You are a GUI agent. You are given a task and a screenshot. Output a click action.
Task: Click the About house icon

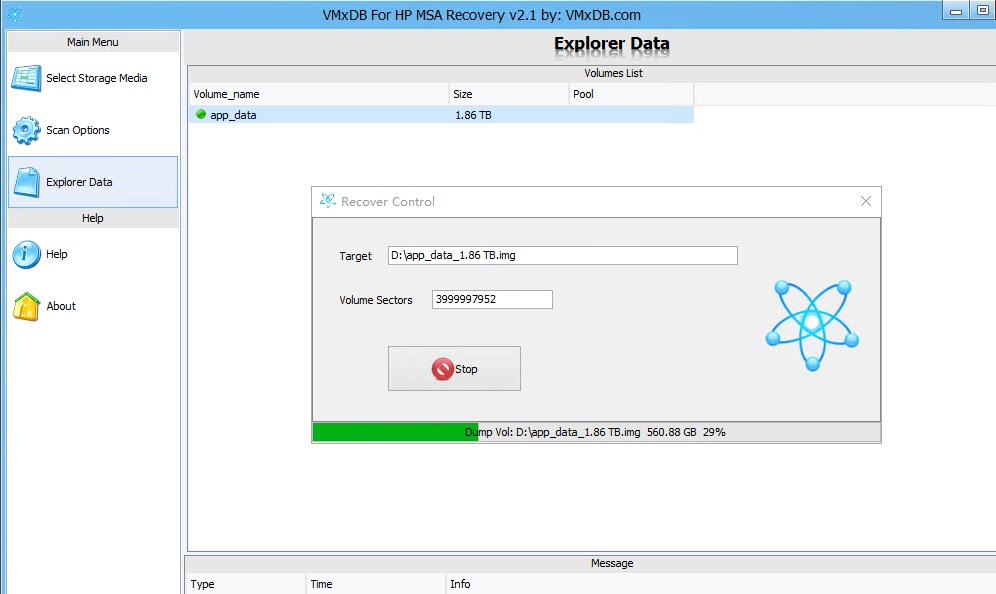pos(26,306)
